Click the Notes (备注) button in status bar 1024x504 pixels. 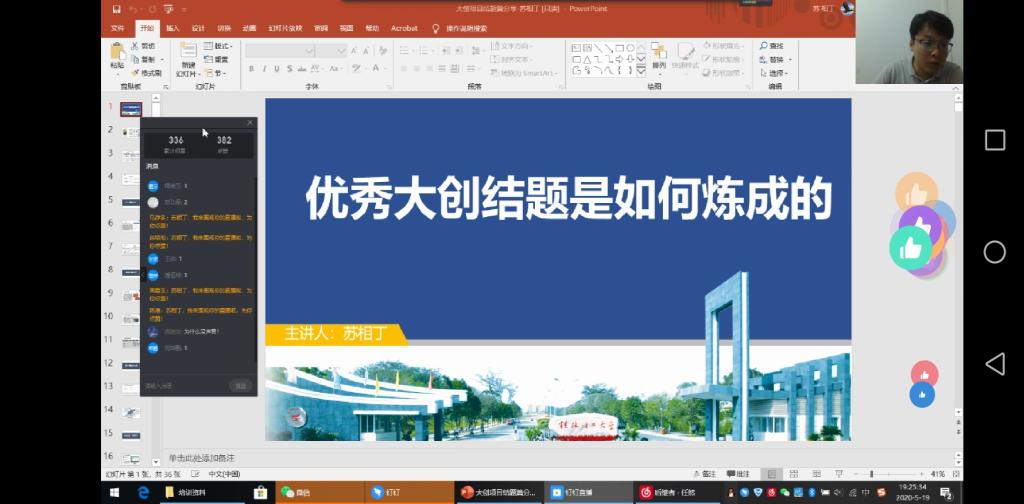click(x=704, y=473)
